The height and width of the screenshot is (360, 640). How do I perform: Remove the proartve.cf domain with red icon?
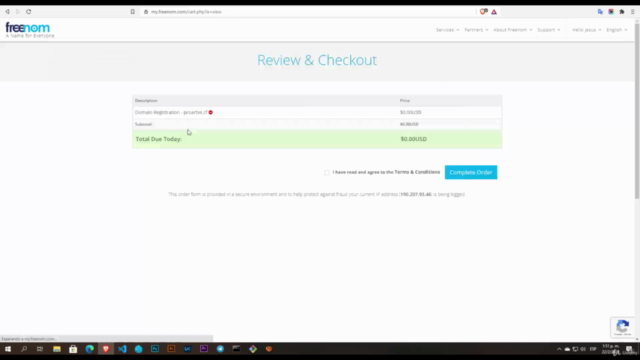(211, 112)
